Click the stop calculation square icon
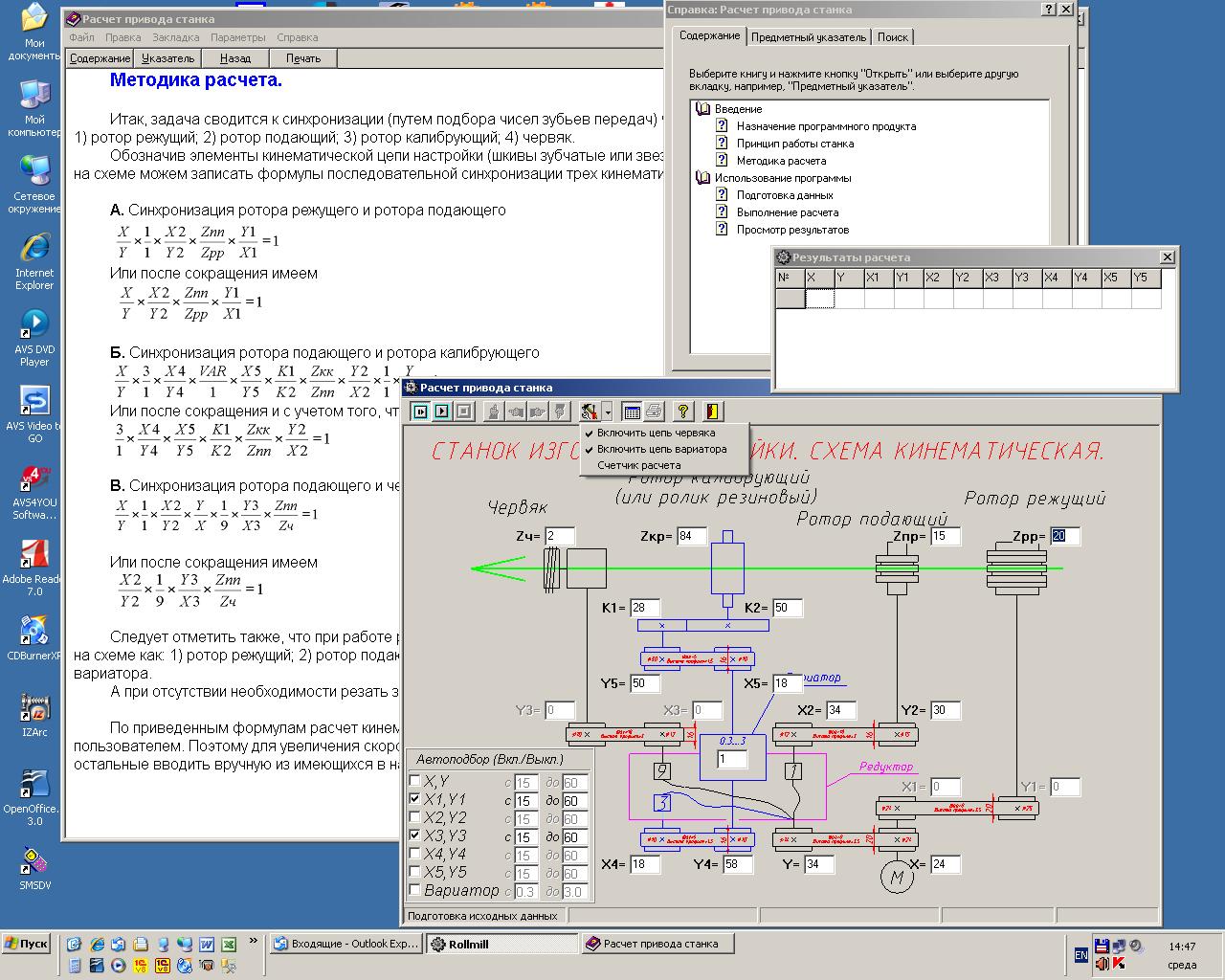Viewport: 1225px width, 980px height. click(464, 412)
